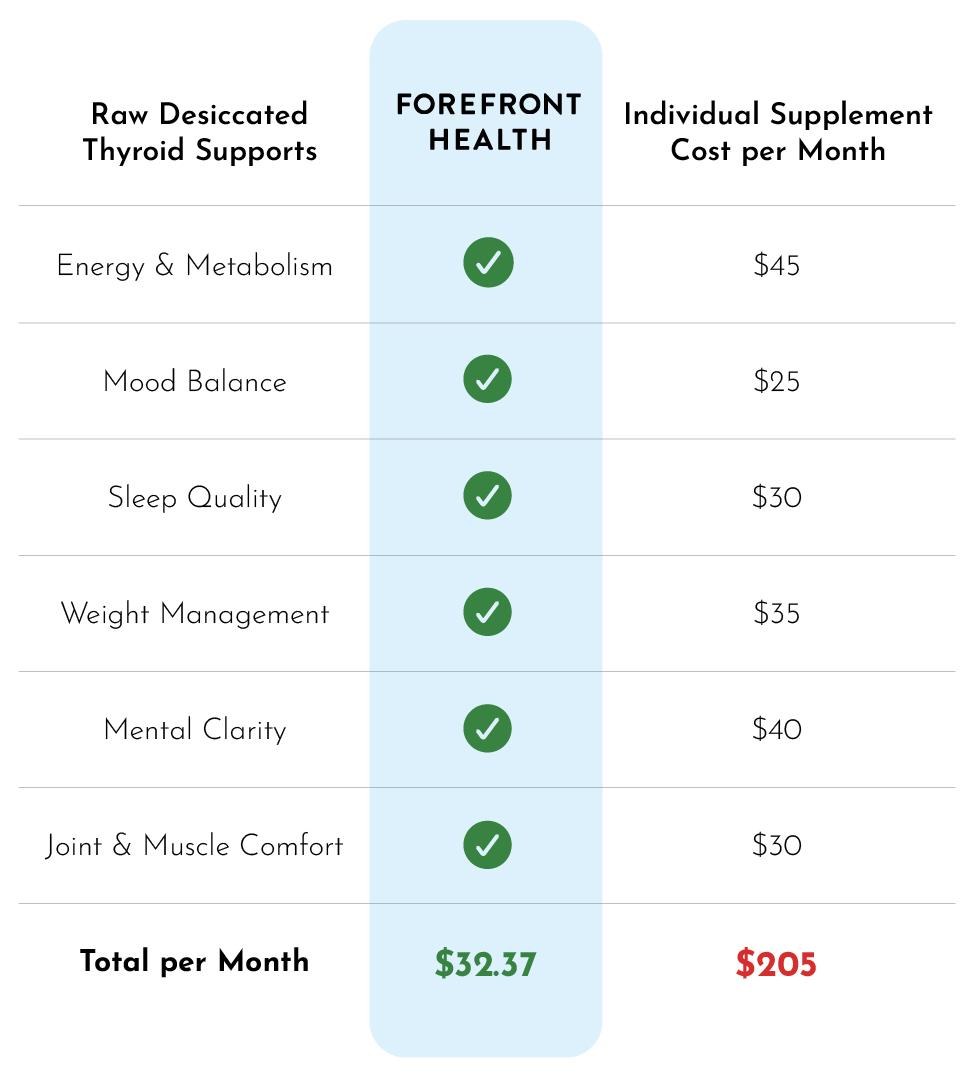This screenshot has width=975, height=1080.
Task: Select the Energy & Metabolism row label
Action: 195,266
